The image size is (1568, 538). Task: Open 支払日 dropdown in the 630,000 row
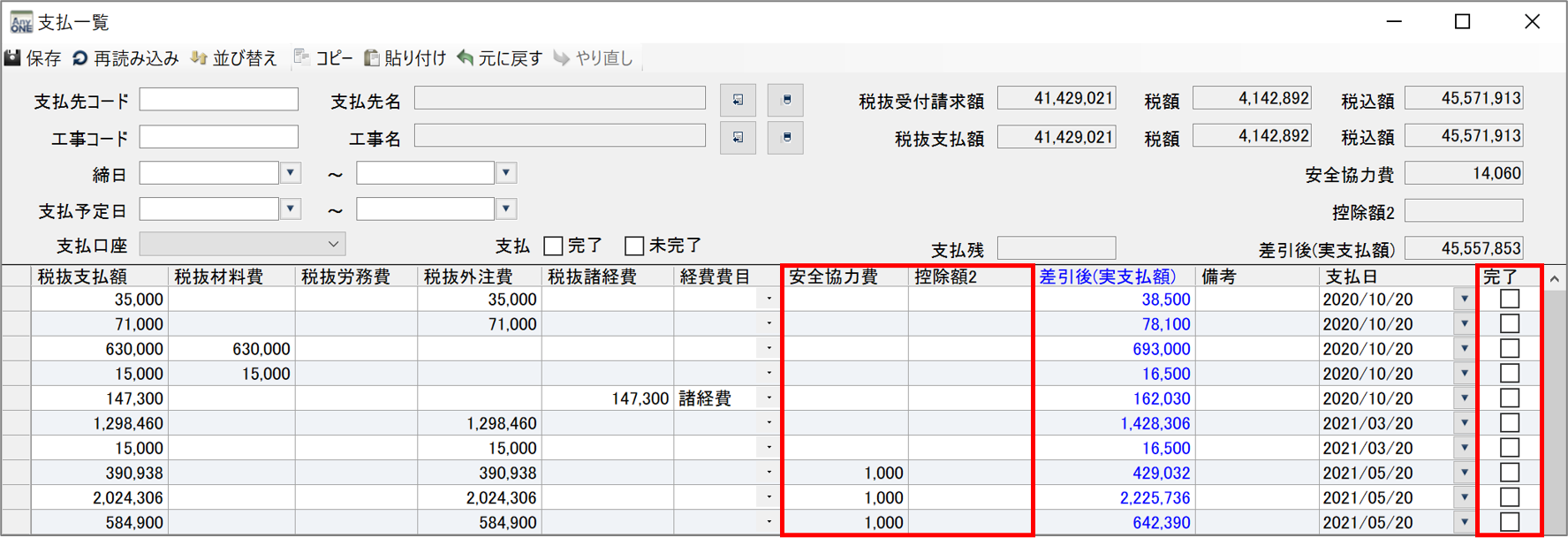[1464, 349]
